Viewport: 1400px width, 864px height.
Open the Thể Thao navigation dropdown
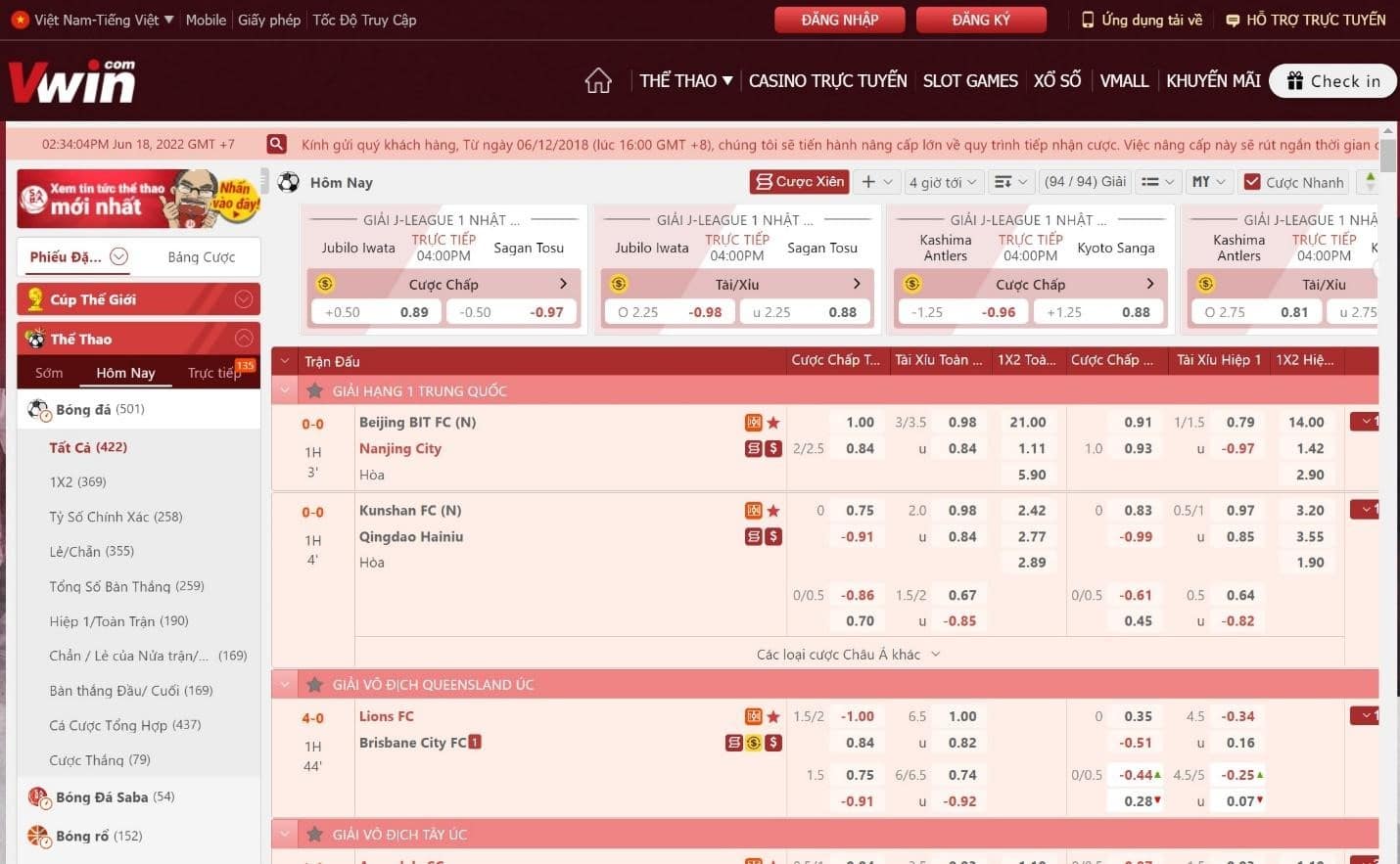pos(685,81)
